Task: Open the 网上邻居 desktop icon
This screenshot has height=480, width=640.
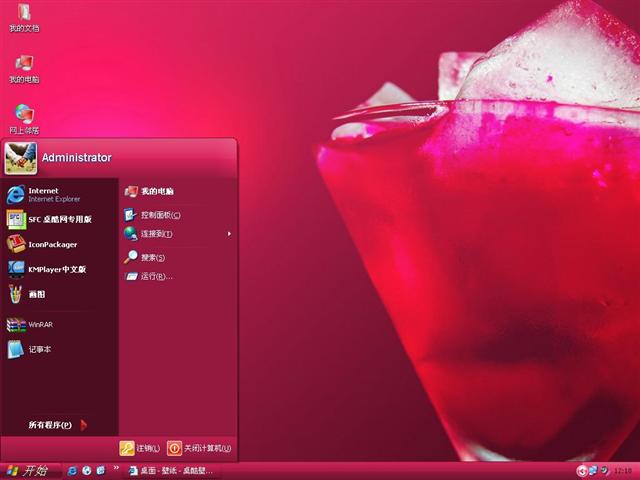Action: [24, 120]
